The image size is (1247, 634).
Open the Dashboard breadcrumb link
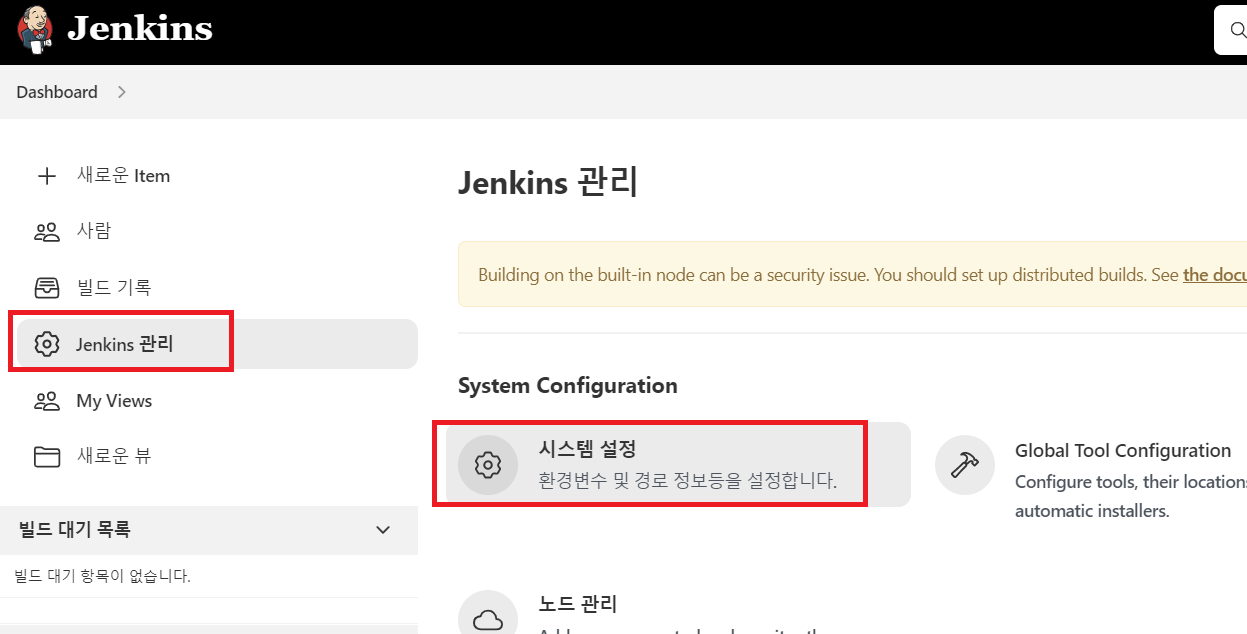click(x=57, y=92)
